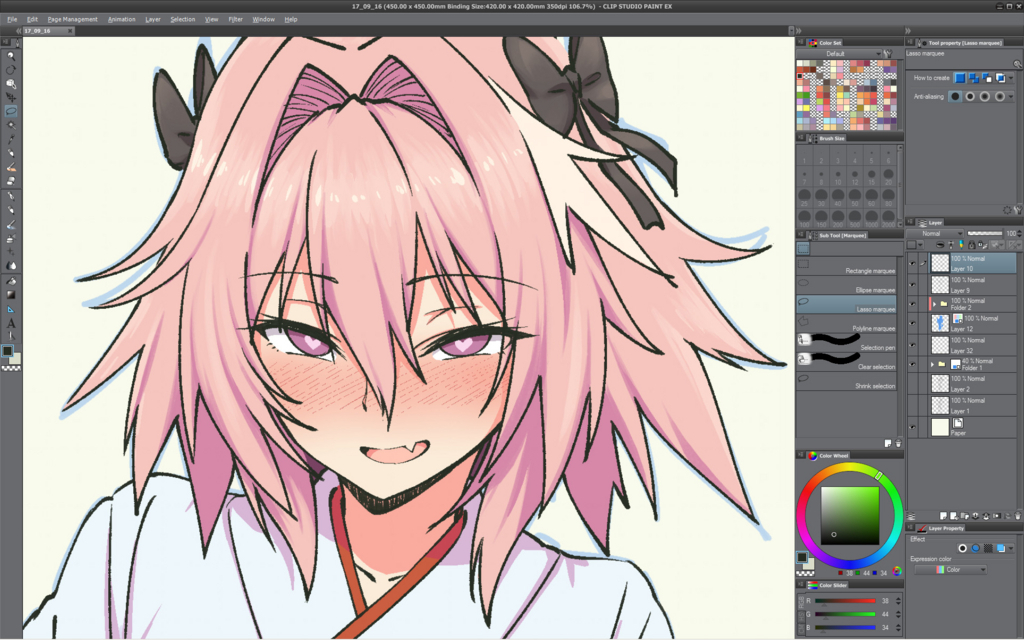Click the Layer 1 thumbnail
Screen dimensions: 1024x640
click(x=940, y=406)
